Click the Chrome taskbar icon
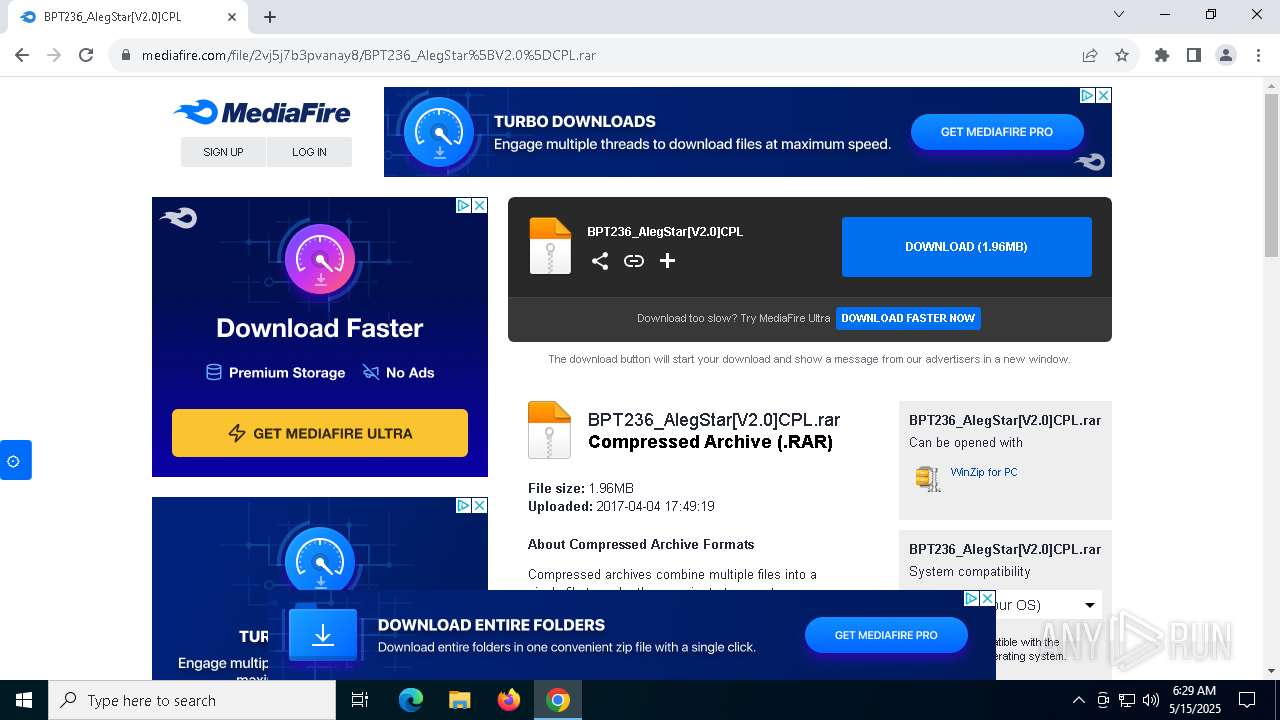Image resolution: width=1280 pixels, height=720 pixels. (558, 700)
